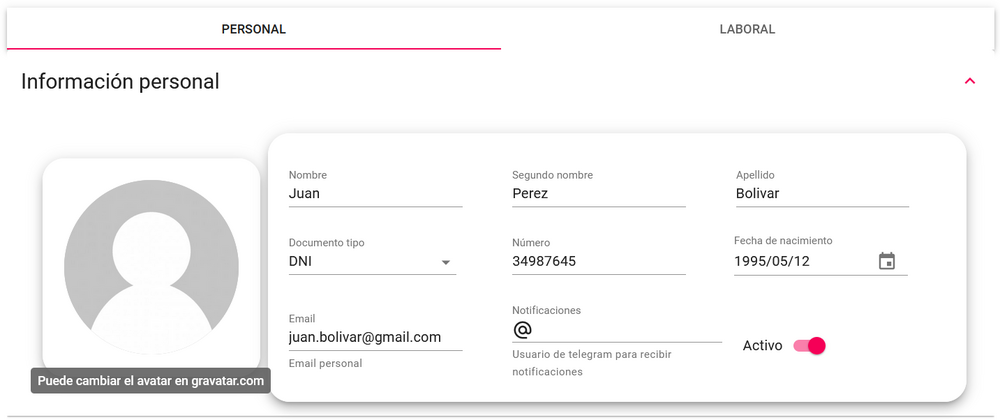This screenshot has width=1000, height=420.
Task: Click the Información personal heading
Action: click(120, 82)
